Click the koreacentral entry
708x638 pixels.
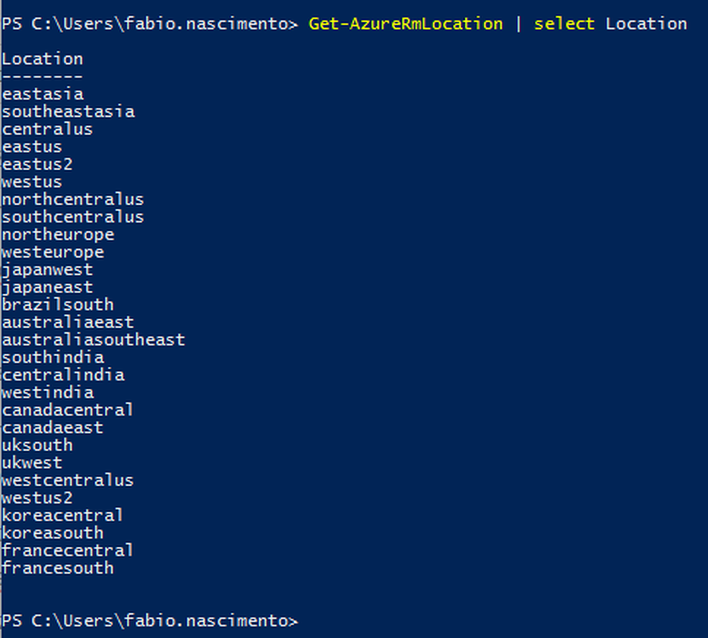(x=63, y=515)
